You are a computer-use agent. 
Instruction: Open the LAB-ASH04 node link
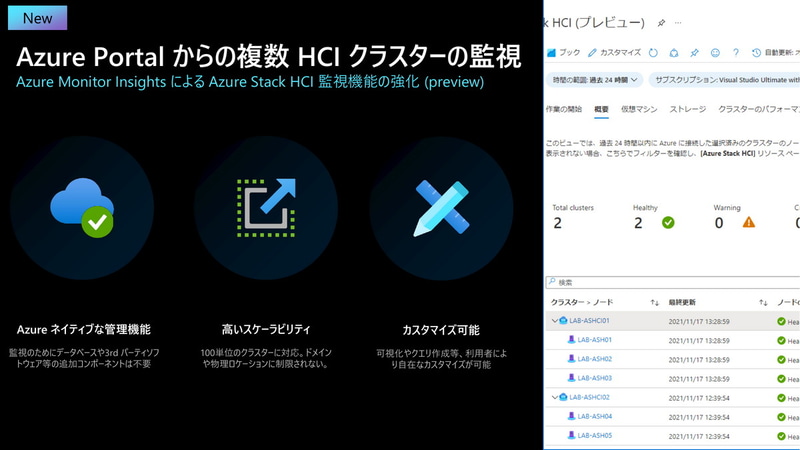pos(594,416)
